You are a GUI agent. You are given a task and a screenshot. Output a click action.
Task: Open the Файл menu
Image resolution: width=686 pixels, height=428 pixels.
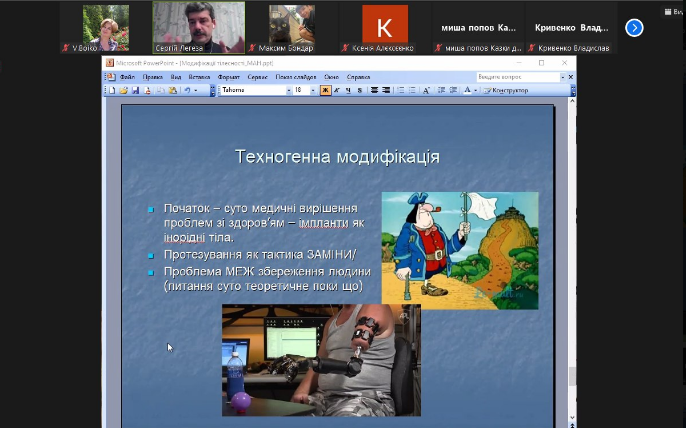127,77
